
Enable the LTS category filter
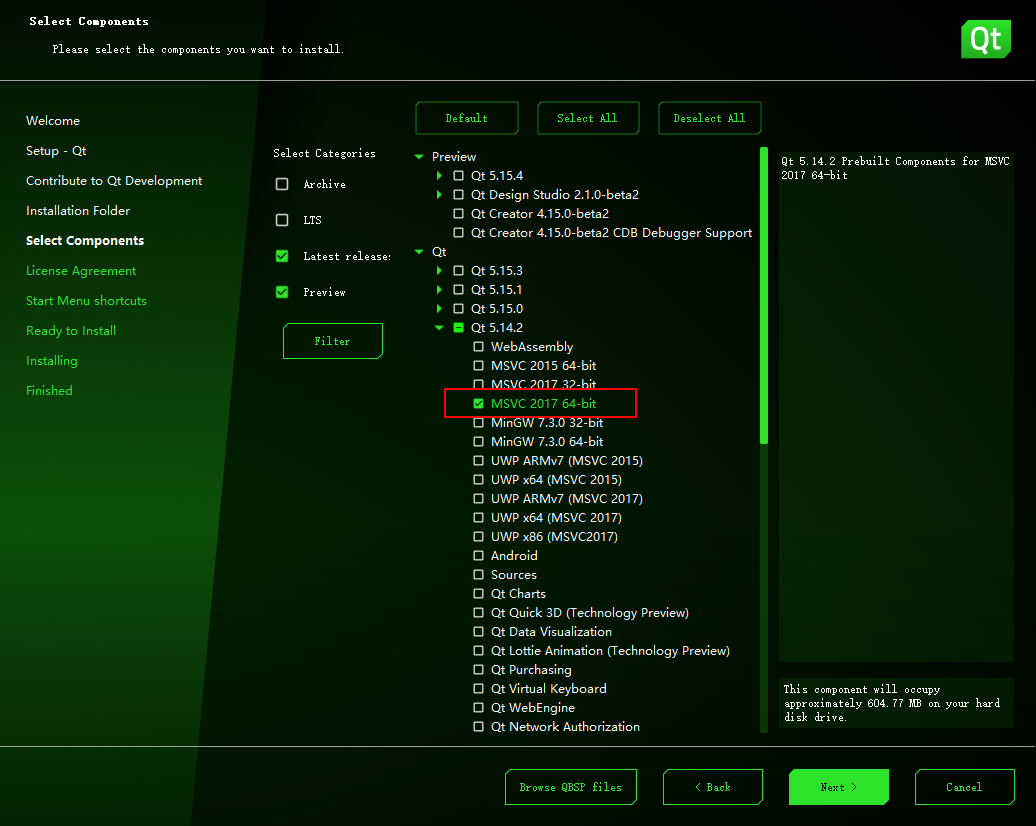283,219
